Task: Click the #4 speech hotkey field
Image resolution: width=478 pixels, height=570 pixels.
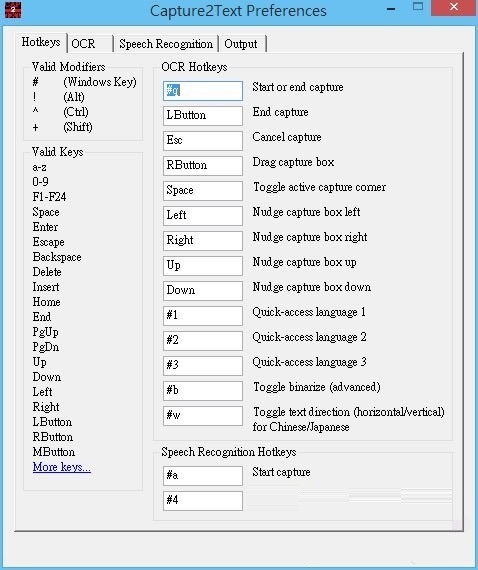Action: click(x=203, y=501)
